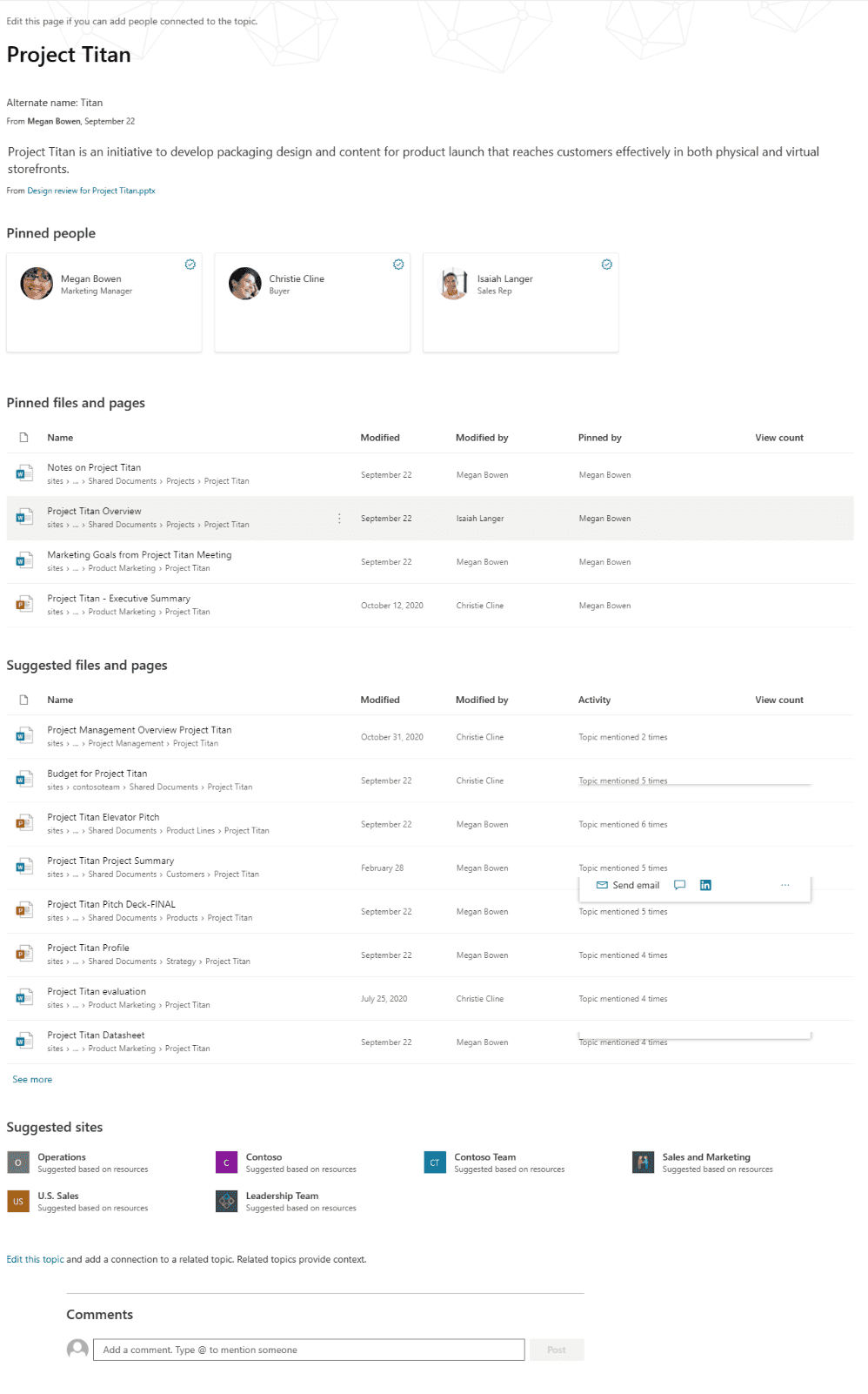Click the purple Contoso site icon

[226, 1163]
